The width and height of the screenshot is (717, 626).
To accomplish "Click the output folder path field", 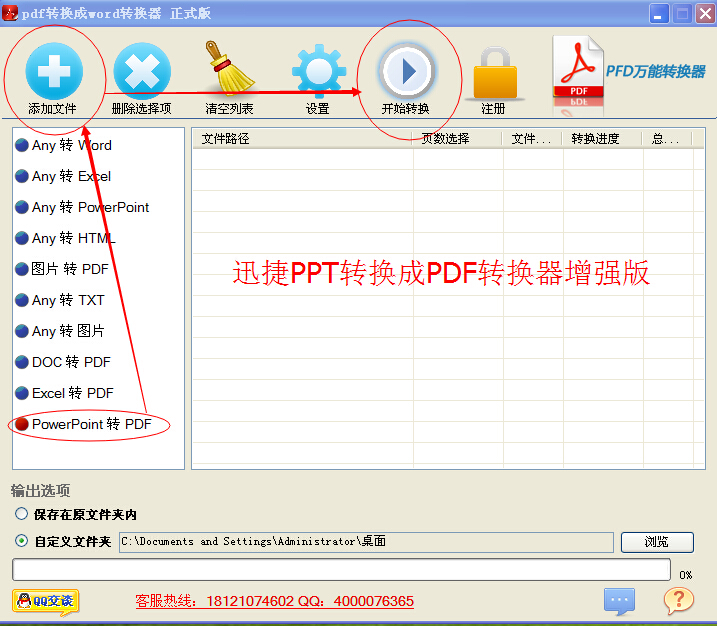I will [366, 542].
